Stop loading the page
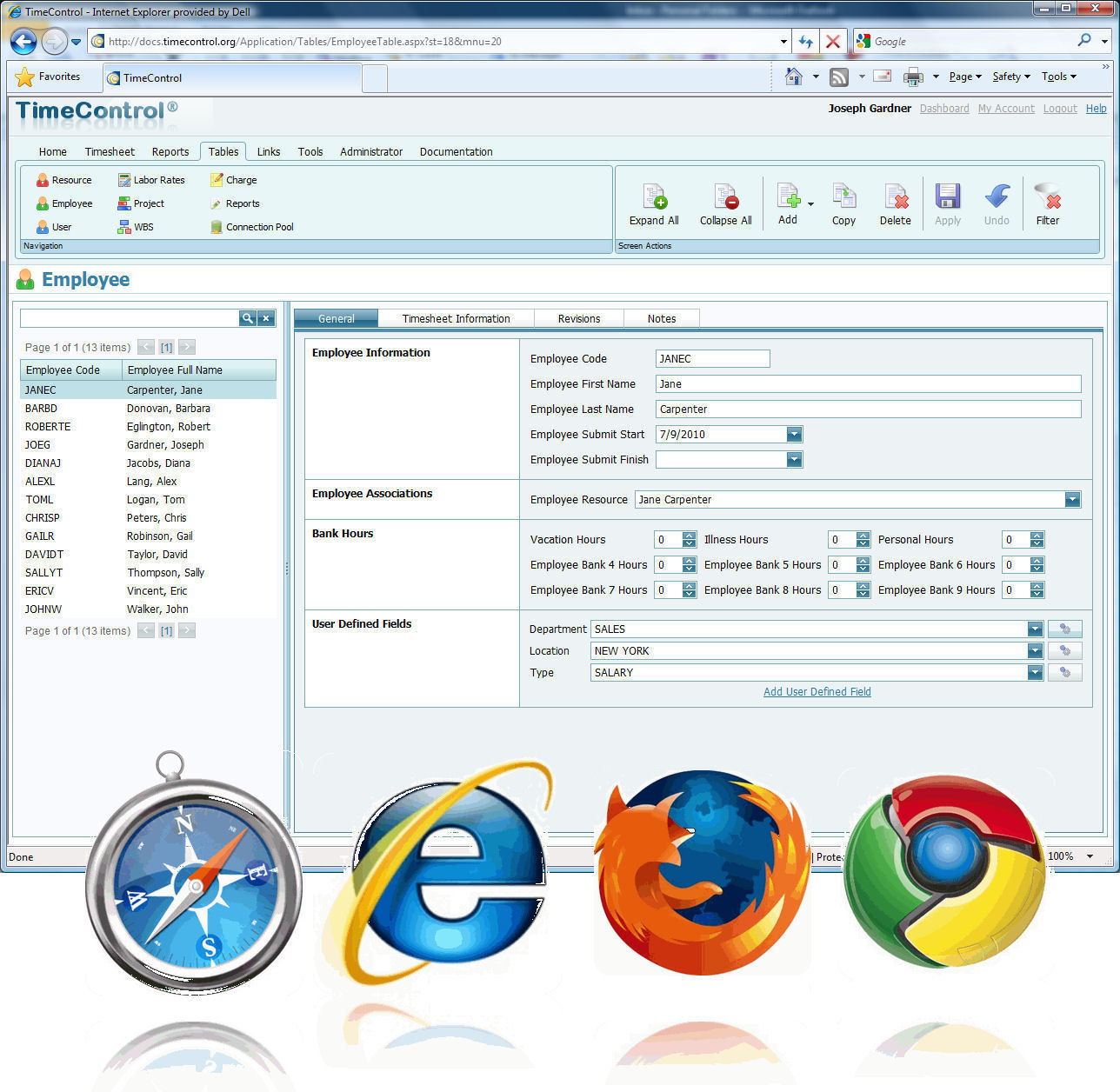Screen dimensions: 1120x1092 pos(833,41)
